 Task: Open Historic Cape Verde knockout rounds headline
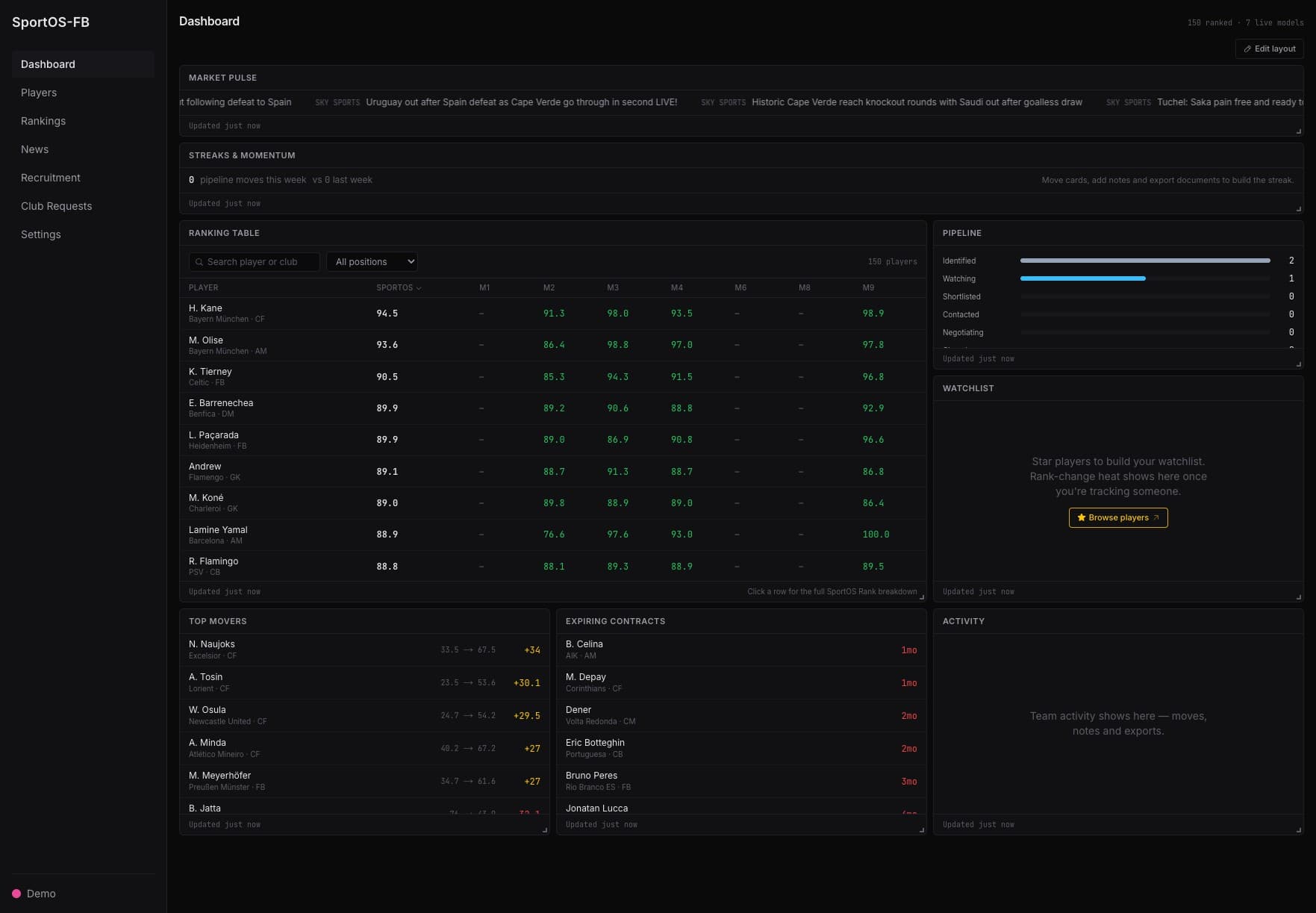(x=917, y=102)
